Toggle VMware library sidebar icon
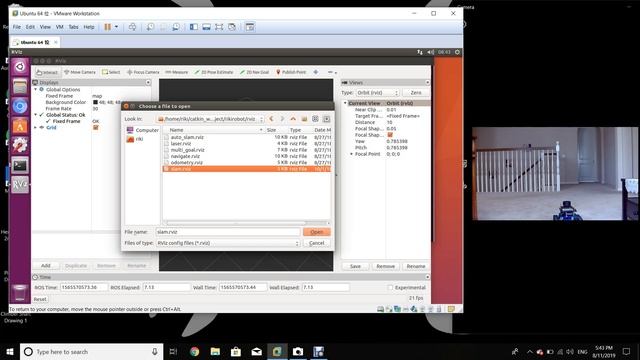This screenshot has height=360, width=640. (193, 27)
